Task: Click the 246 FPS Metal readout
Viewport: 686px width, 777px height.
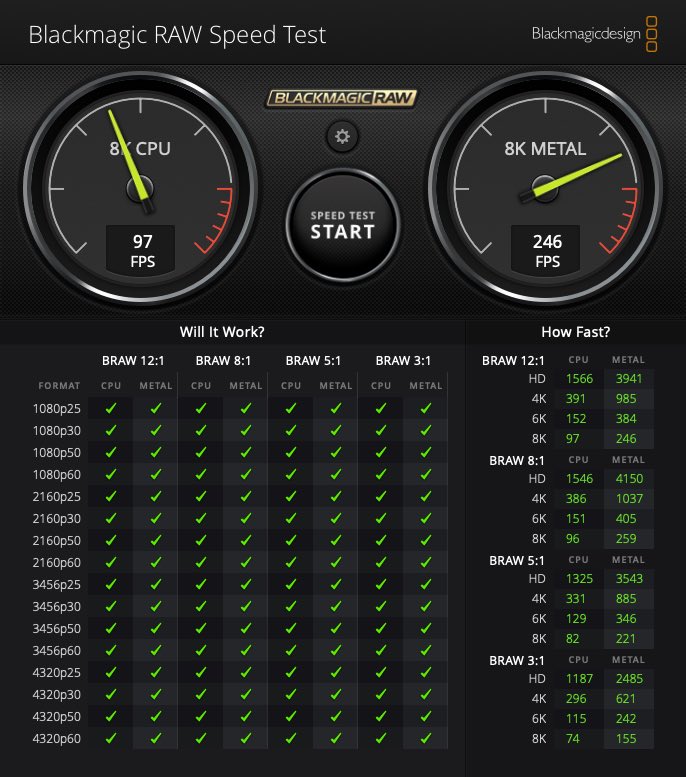Action: (x=547, y=251)
